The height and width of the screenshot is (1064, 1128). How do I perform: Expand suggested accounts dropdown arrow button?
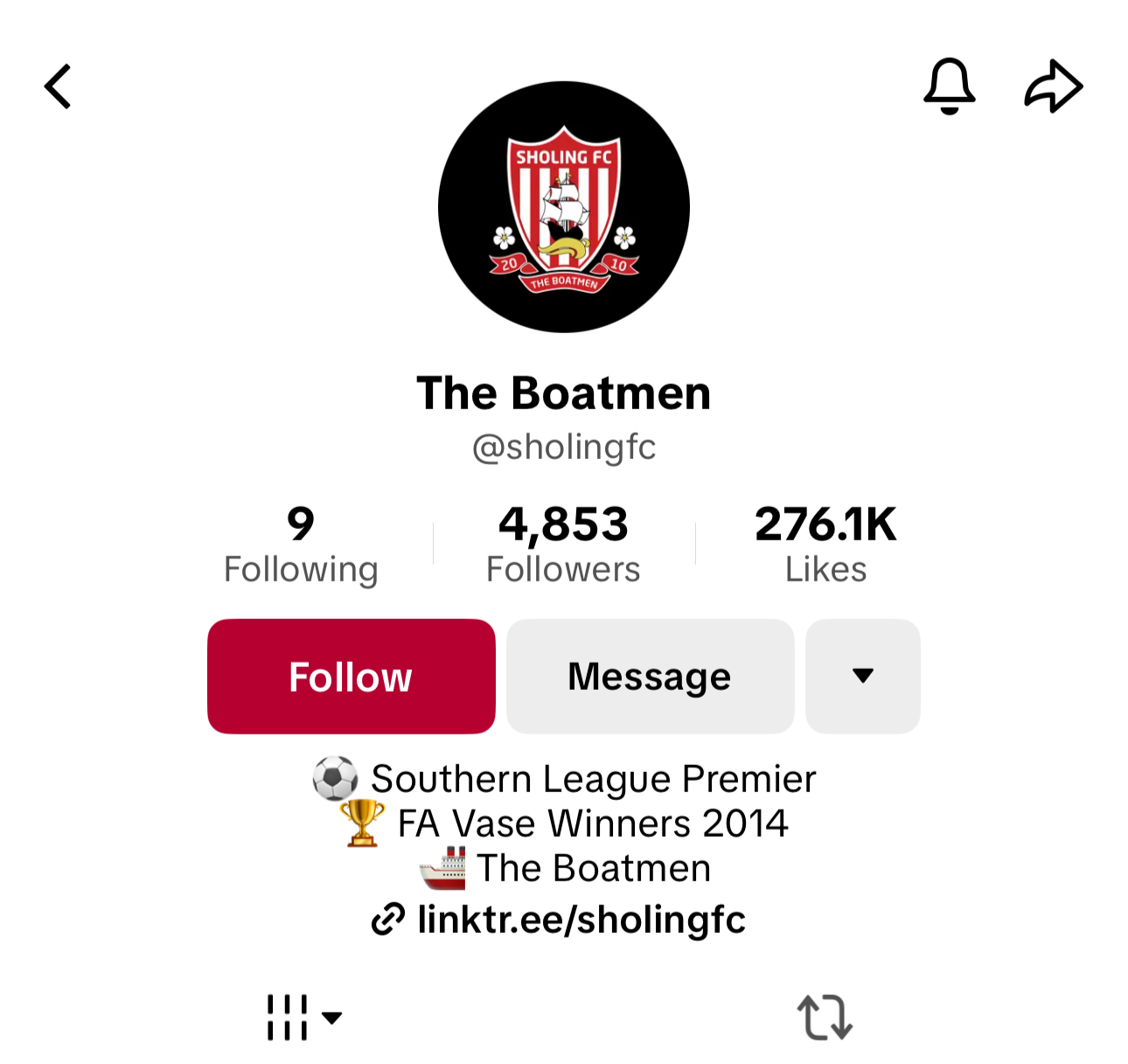tap(863, 677)
